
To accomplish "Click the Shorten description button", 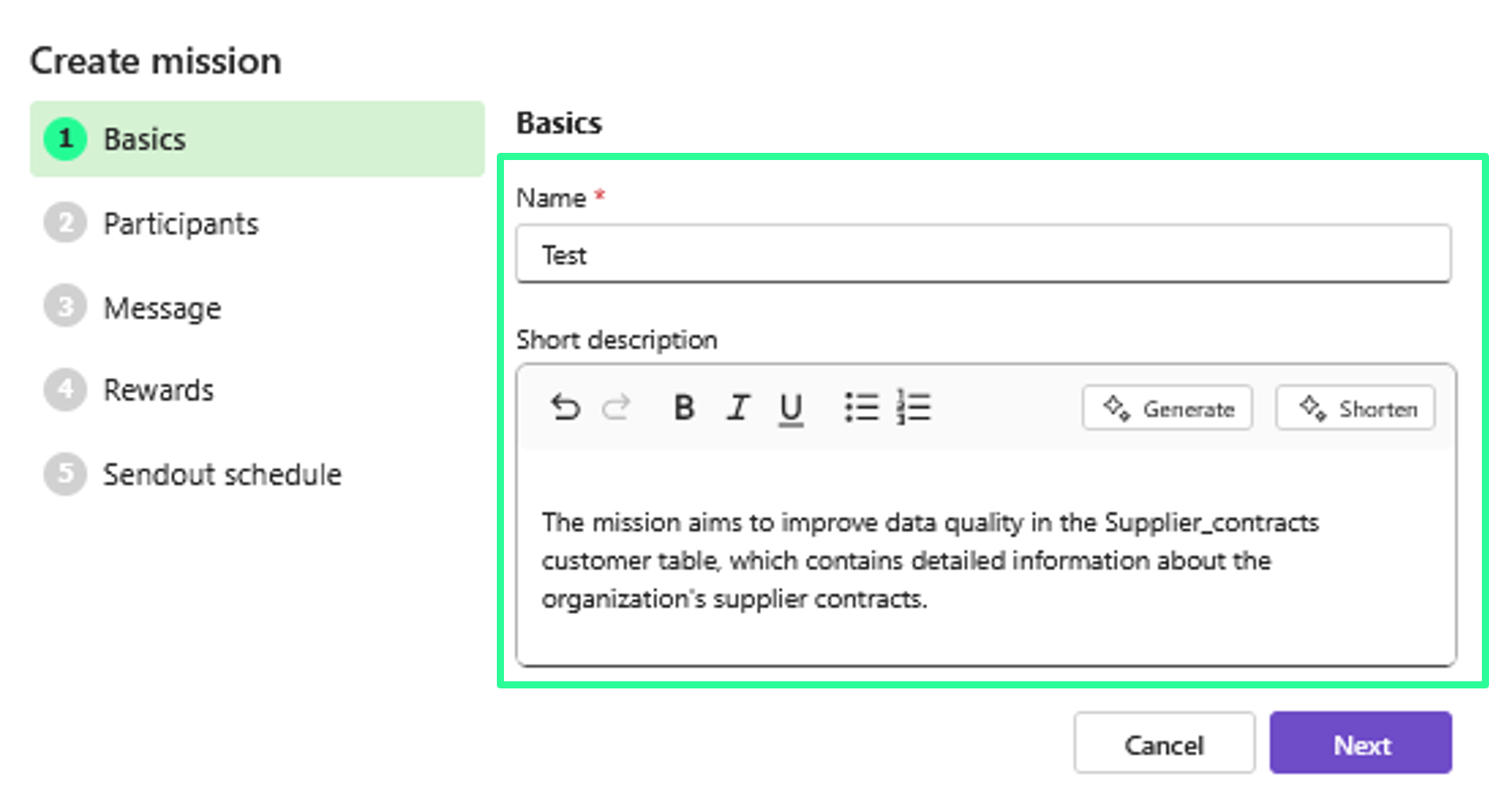I will pyautogui.click(x=1355, y=409).
